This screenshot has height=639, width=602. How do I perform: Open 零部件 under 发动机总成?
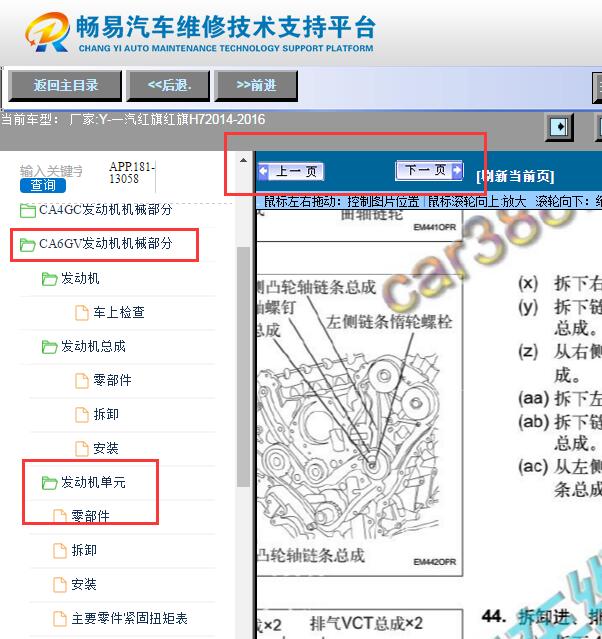click(112, 380)
